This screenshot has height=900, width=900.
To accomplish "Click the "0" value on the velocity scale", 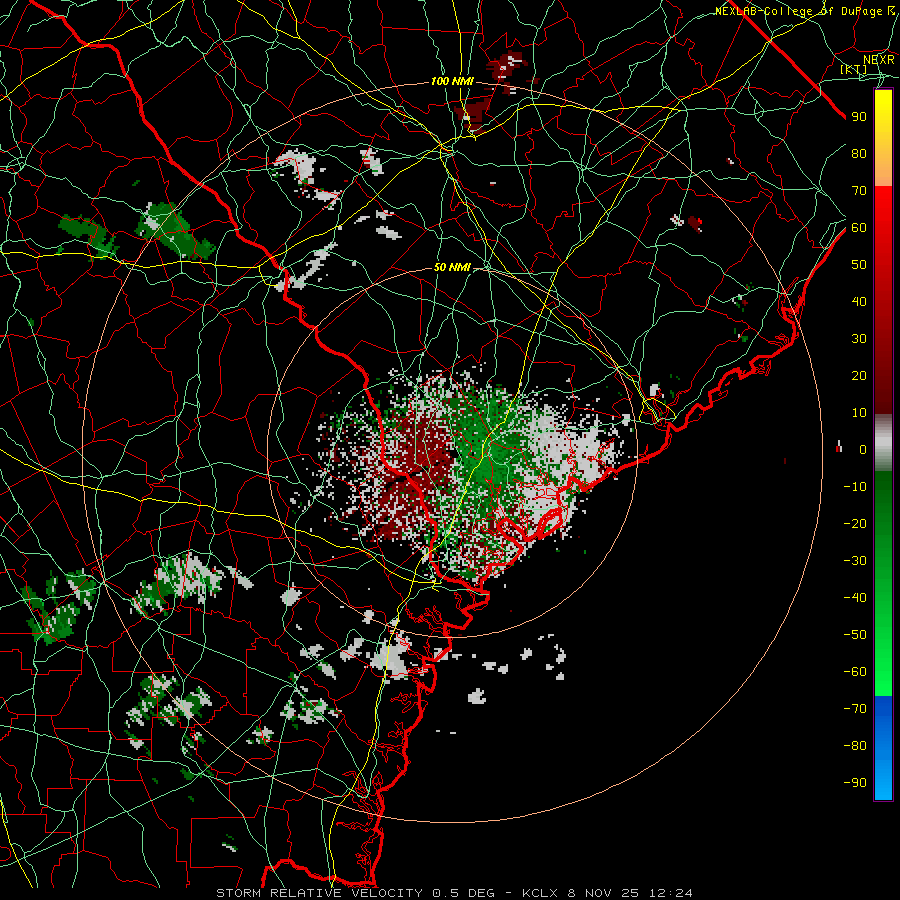I will [x=863, y=450].
